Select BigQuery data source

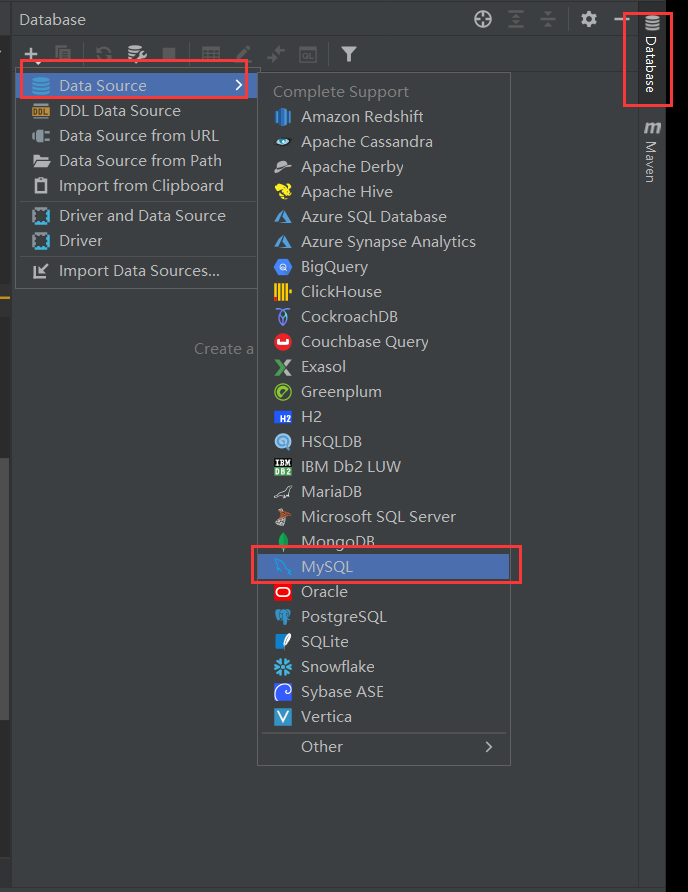(x=384, y=267)
